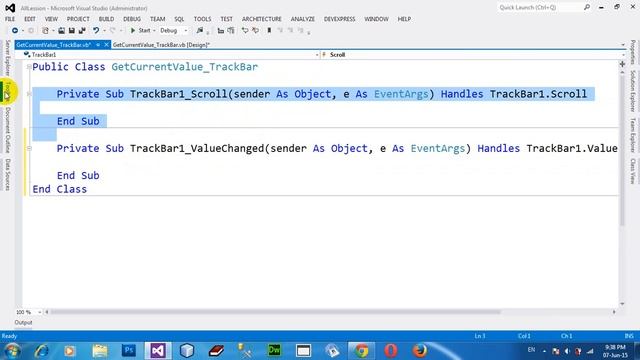The height and width of the screenshot is (360, 640).
Task: Click the comment out lines toolbar icon
Action: pyautogui.click(x=244, y=31)
